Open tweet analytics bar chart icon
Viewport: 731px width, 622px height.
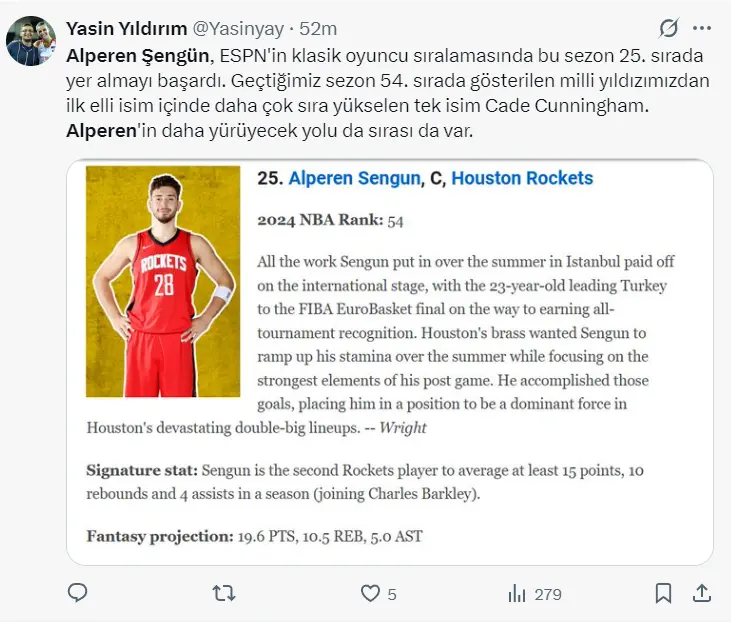click(517, 593)
